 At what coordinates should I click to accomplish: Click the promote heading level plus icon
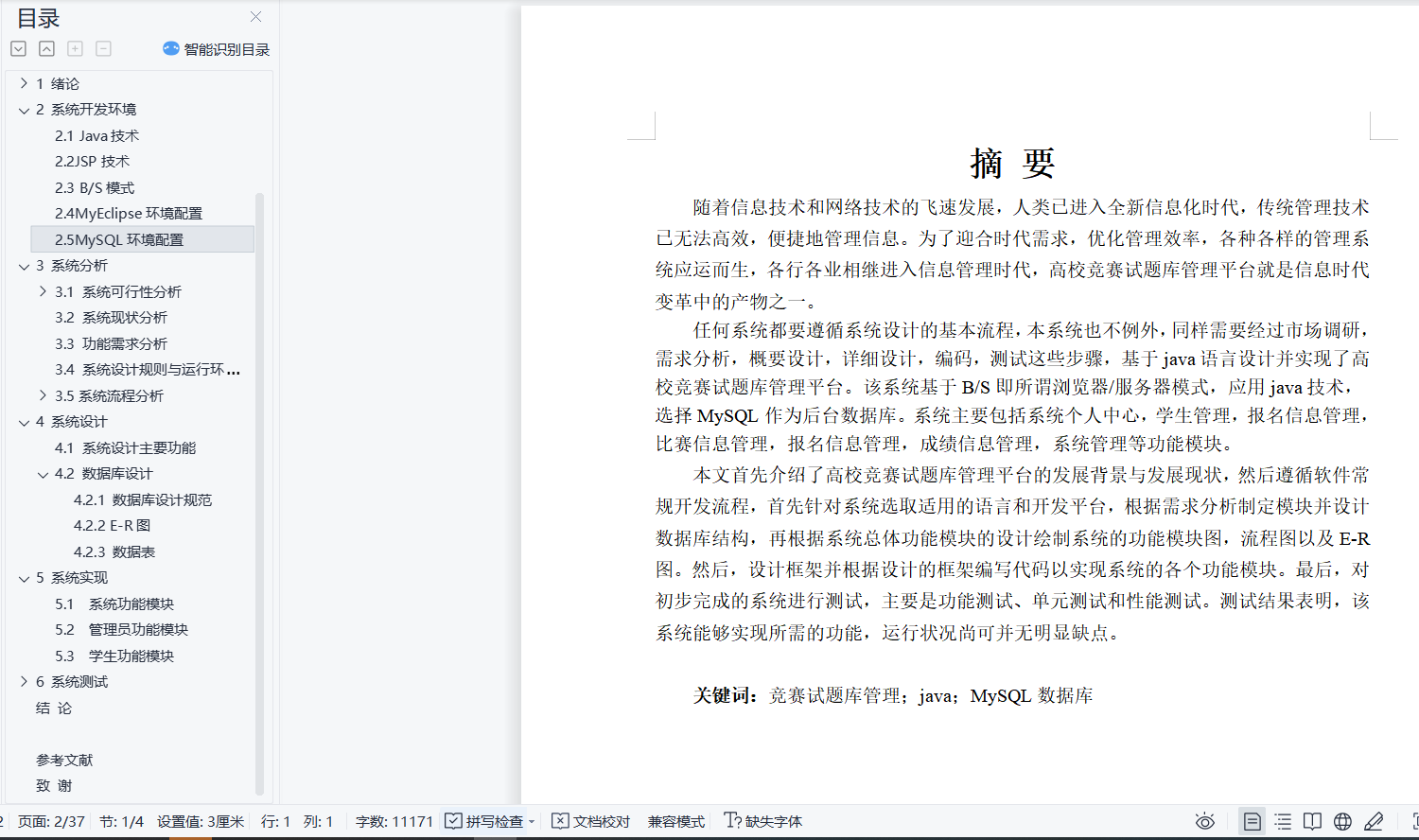[x=75, y=48]
